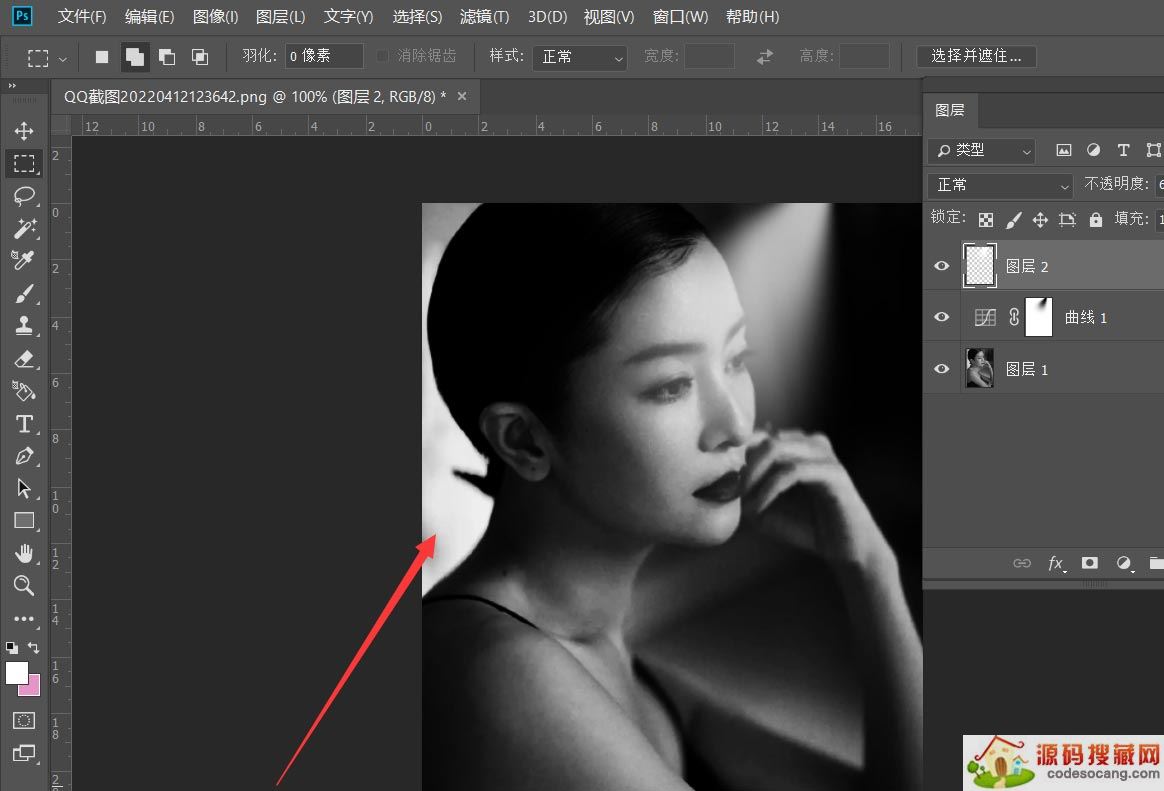Select the Clone Stamp tool

pyautogui.click(x=24, y=325)
